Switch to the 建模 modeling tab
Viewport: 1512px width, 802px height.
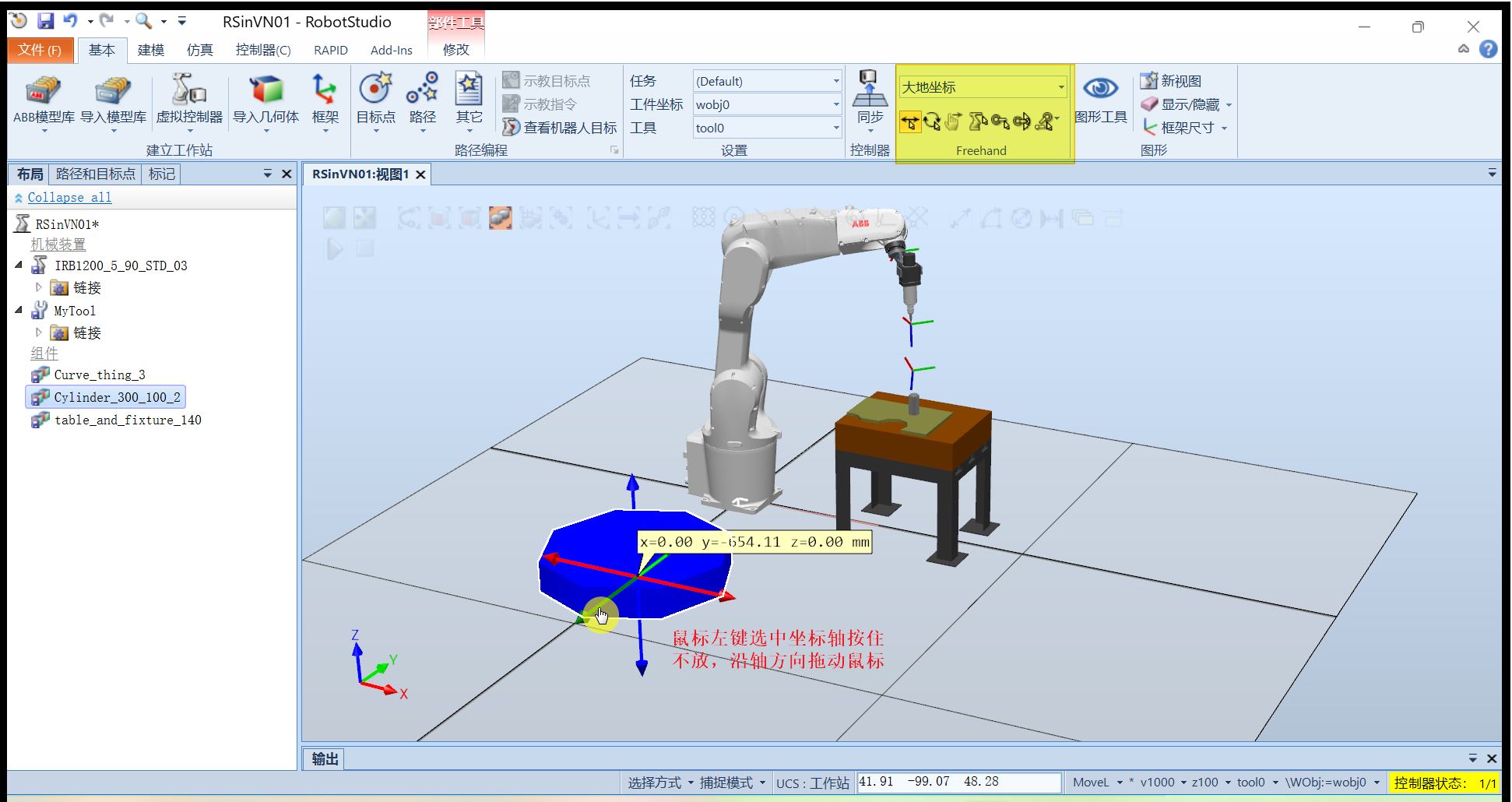(151, 50)
